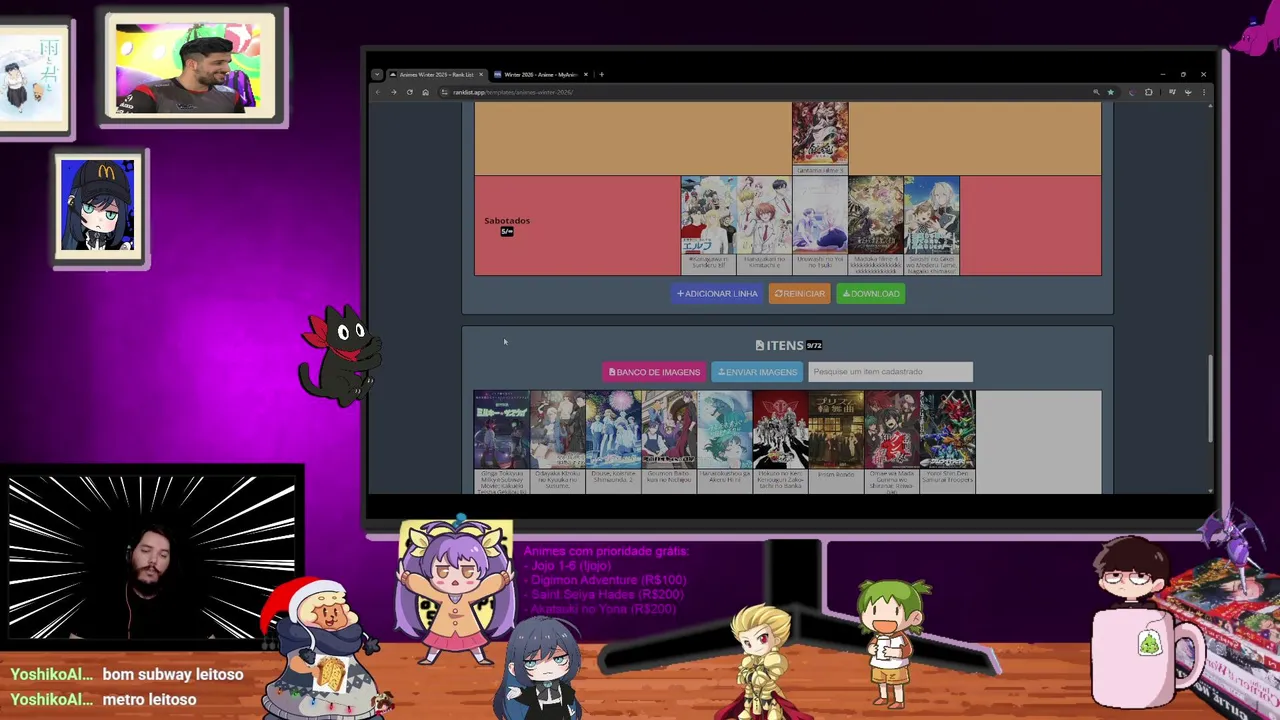Image resolution: width=1280 pixels, height=720 pixels.
Task: Focus the Pesquise um item cadastrado search field
Action: [x=890, y=372]
